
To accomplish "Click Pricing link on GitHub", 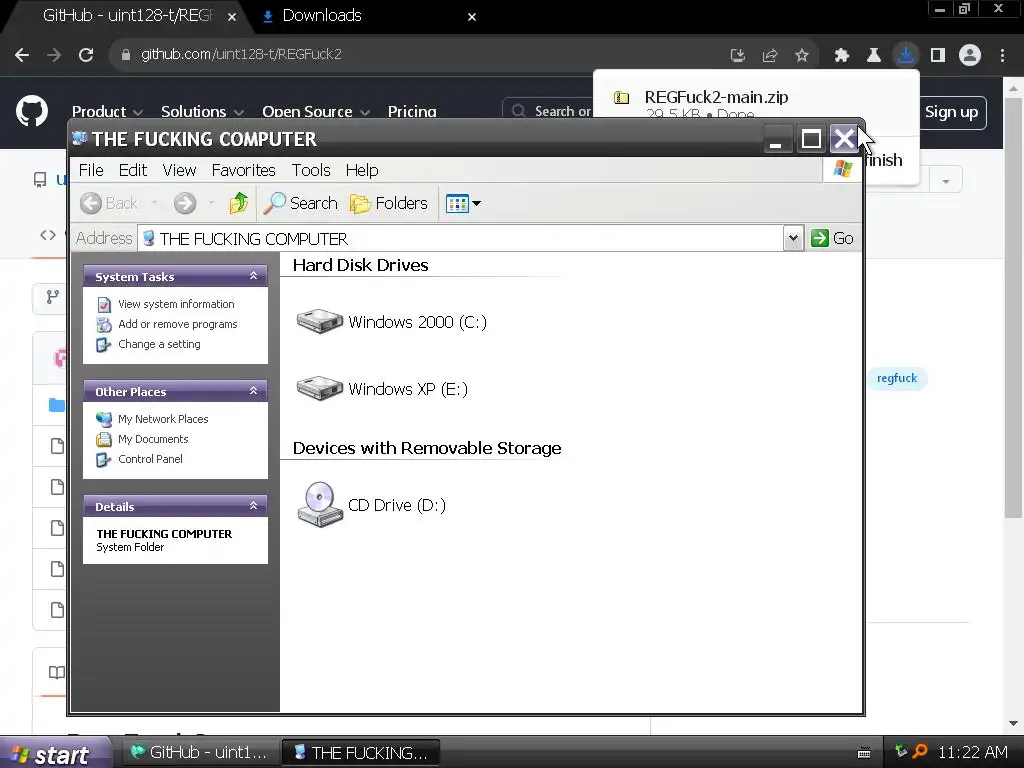I will [412, 112].
